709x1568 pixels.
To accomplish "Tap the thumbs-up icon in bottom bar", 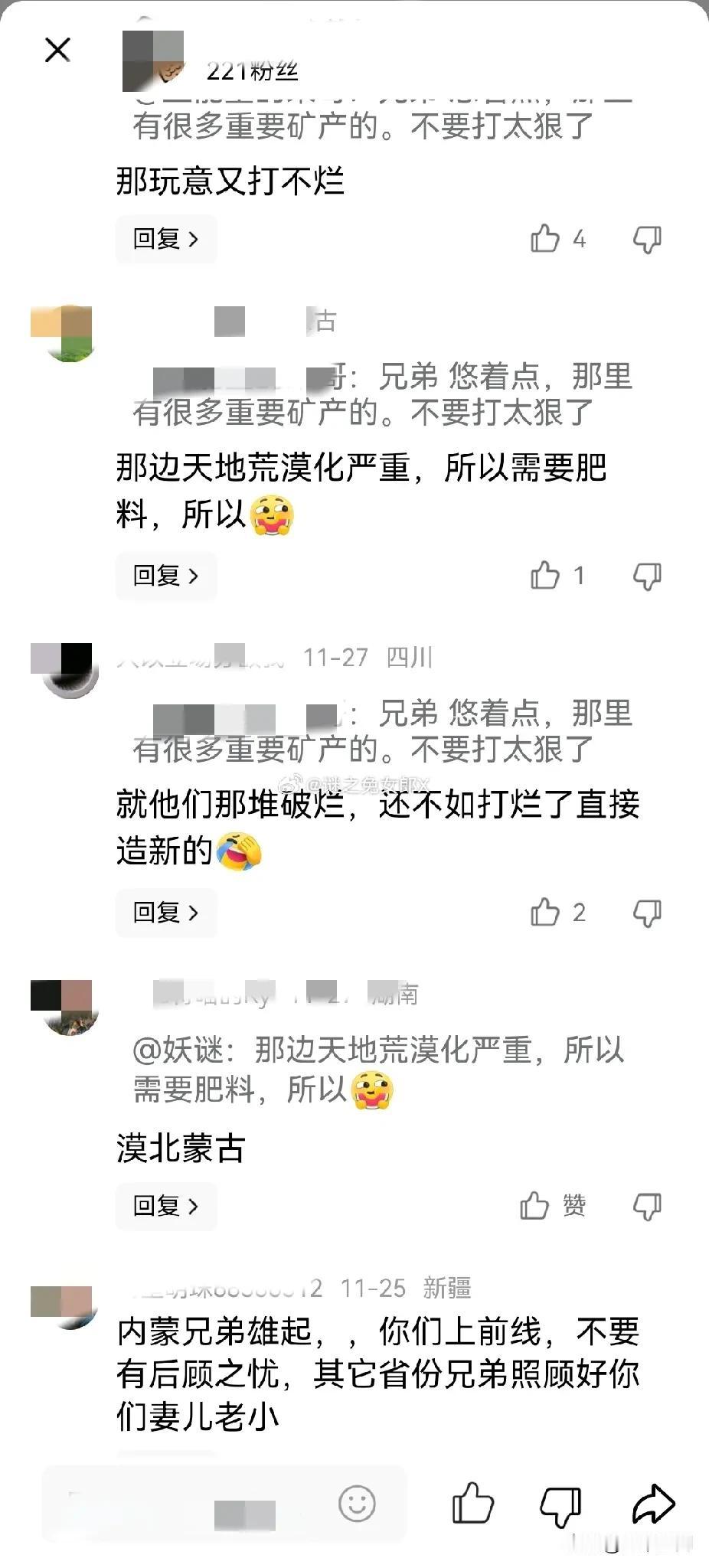I will pyautogui.click(x=472, y=1504).
